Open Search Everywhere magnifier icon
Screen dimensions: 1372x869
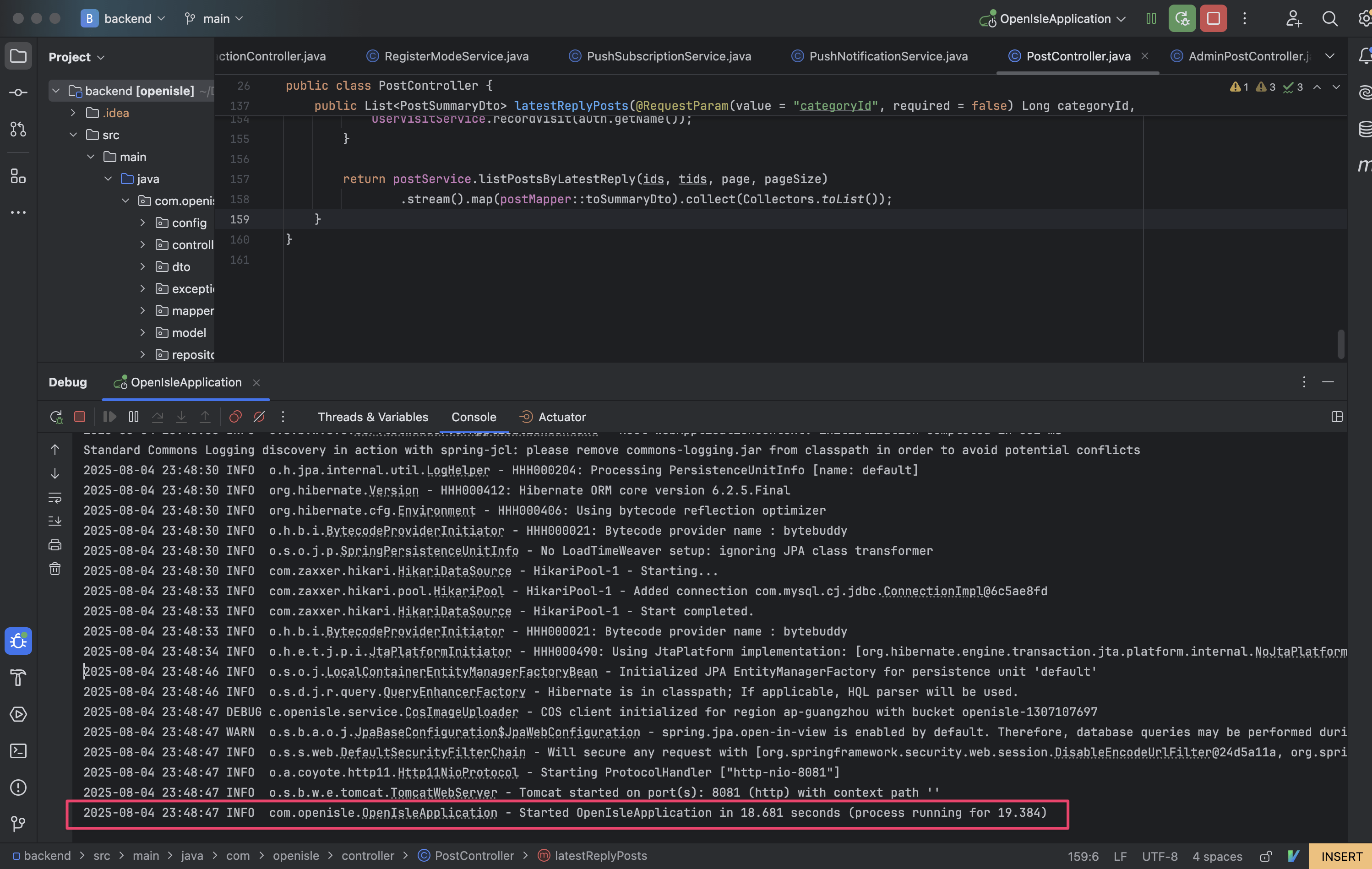(x=1329, y=19)
